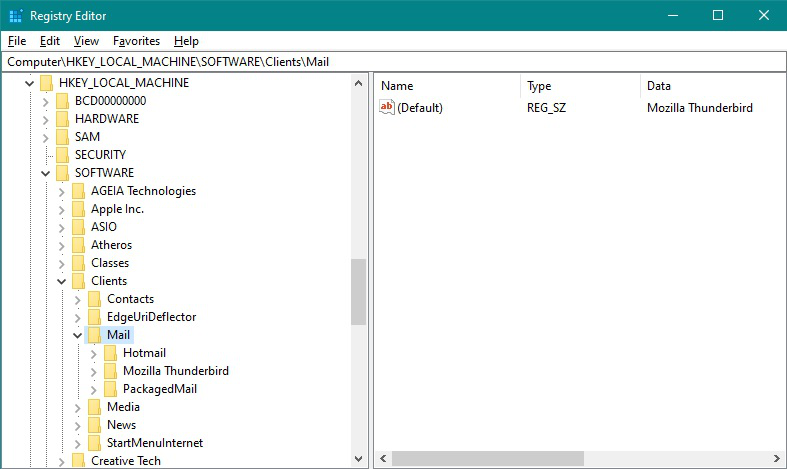Click the registry path address bar
787x469 pixels.
click(x=393, y=62)
